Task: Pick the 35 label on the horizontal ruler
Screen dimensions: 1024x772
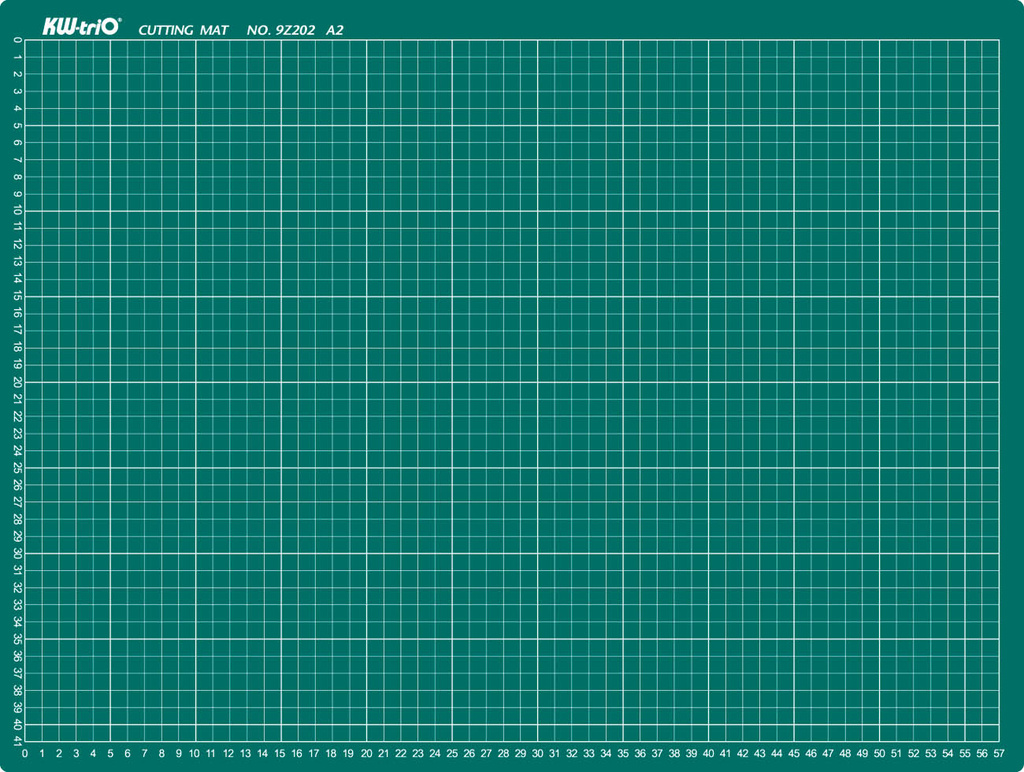Action: coord(623,753)
